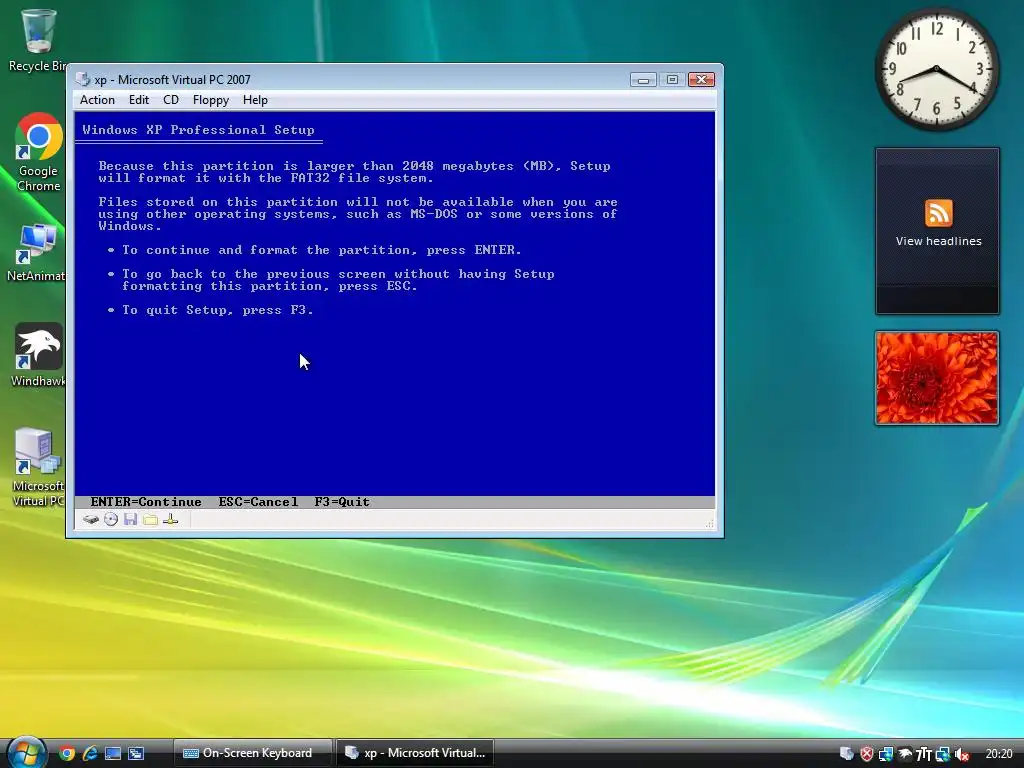1024x768 pixels.
Task: Open the CD menu
Action: click(x=170, y=100)
